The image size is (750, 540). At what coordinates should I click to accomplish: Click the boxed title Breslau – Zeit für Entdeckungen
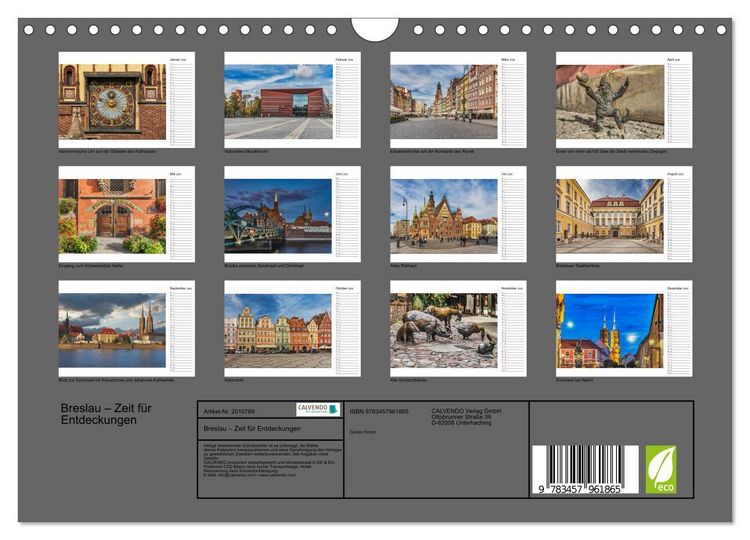252,429
